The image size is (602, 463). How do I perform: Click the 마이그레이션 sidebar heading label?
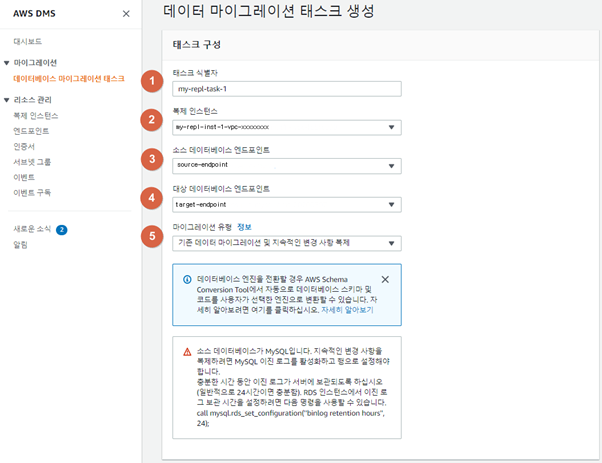pos(35,63)
